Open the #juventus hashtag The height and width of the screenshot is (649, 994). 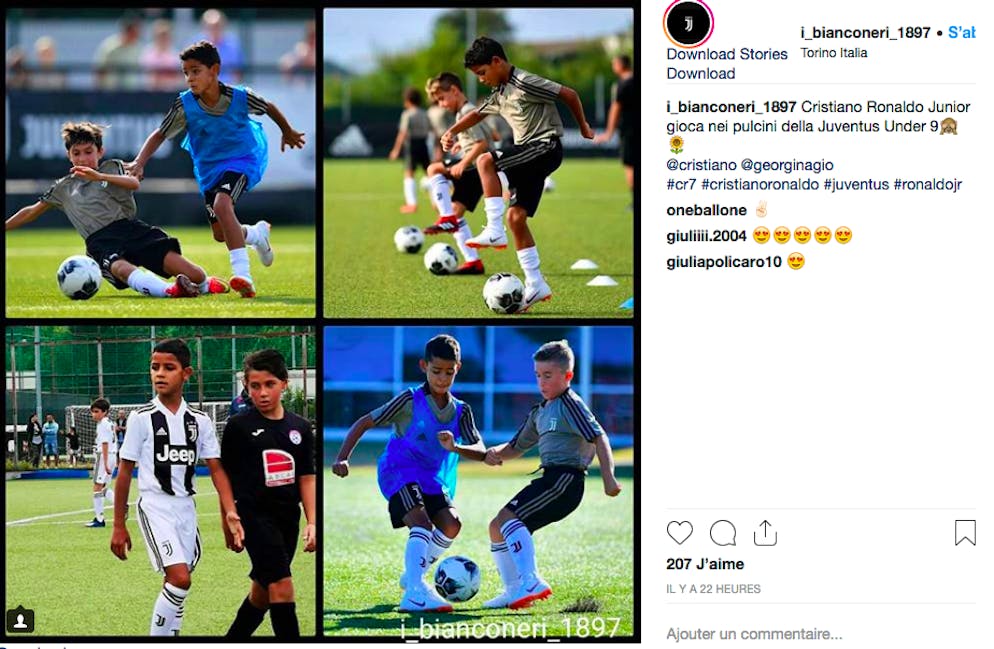tap(856, 184)
